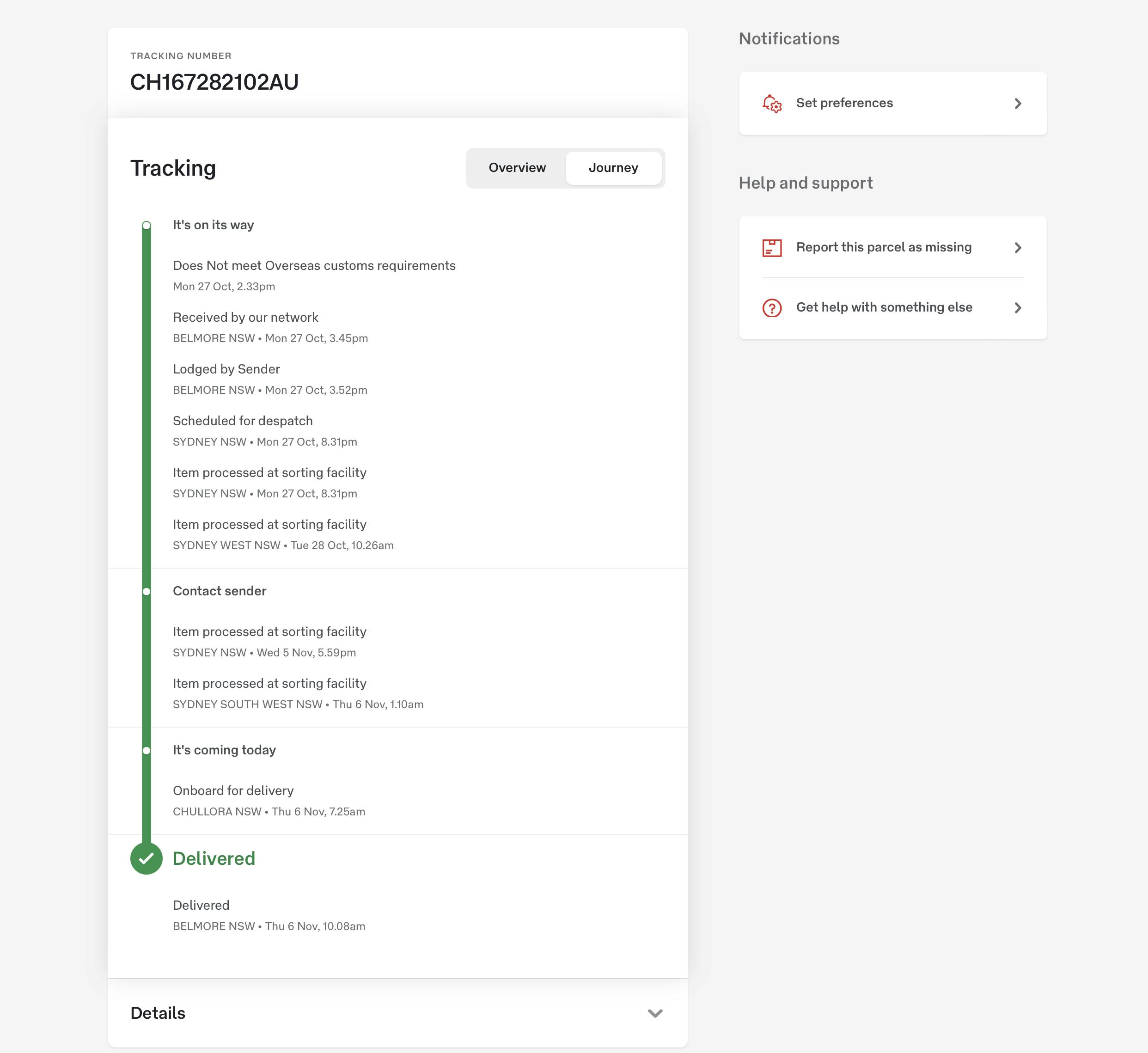The width and height of the screenshot is (1148, 1053).
Task: Click the red question mark help icon
Action: (x=772, y=308)
